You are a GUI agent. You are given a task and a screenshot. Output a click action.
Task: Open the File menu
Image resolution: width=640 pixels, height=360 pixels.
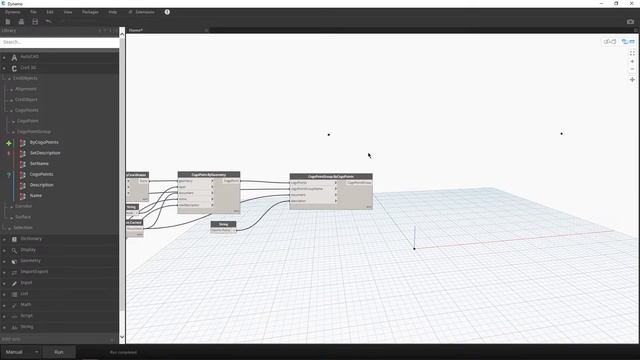[x=33, y=12]
